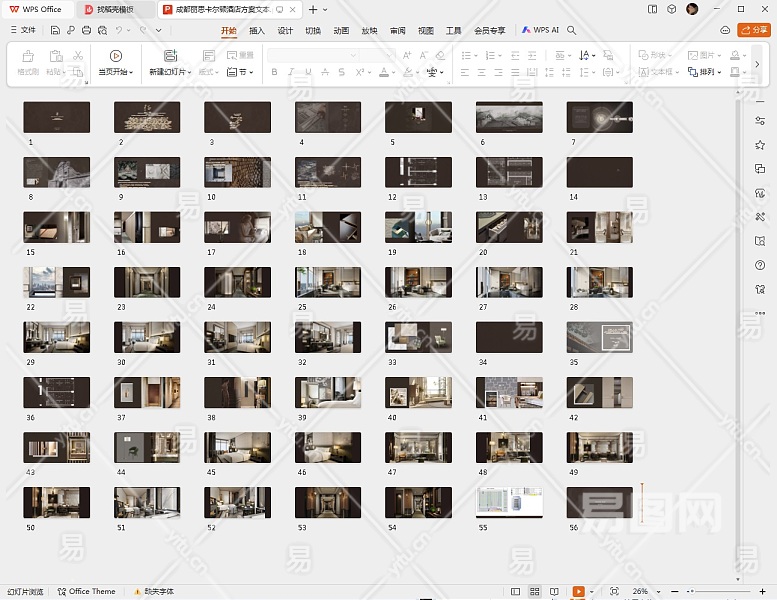Switch to the 设计 ribbon tab

click(x=285, y=31)
